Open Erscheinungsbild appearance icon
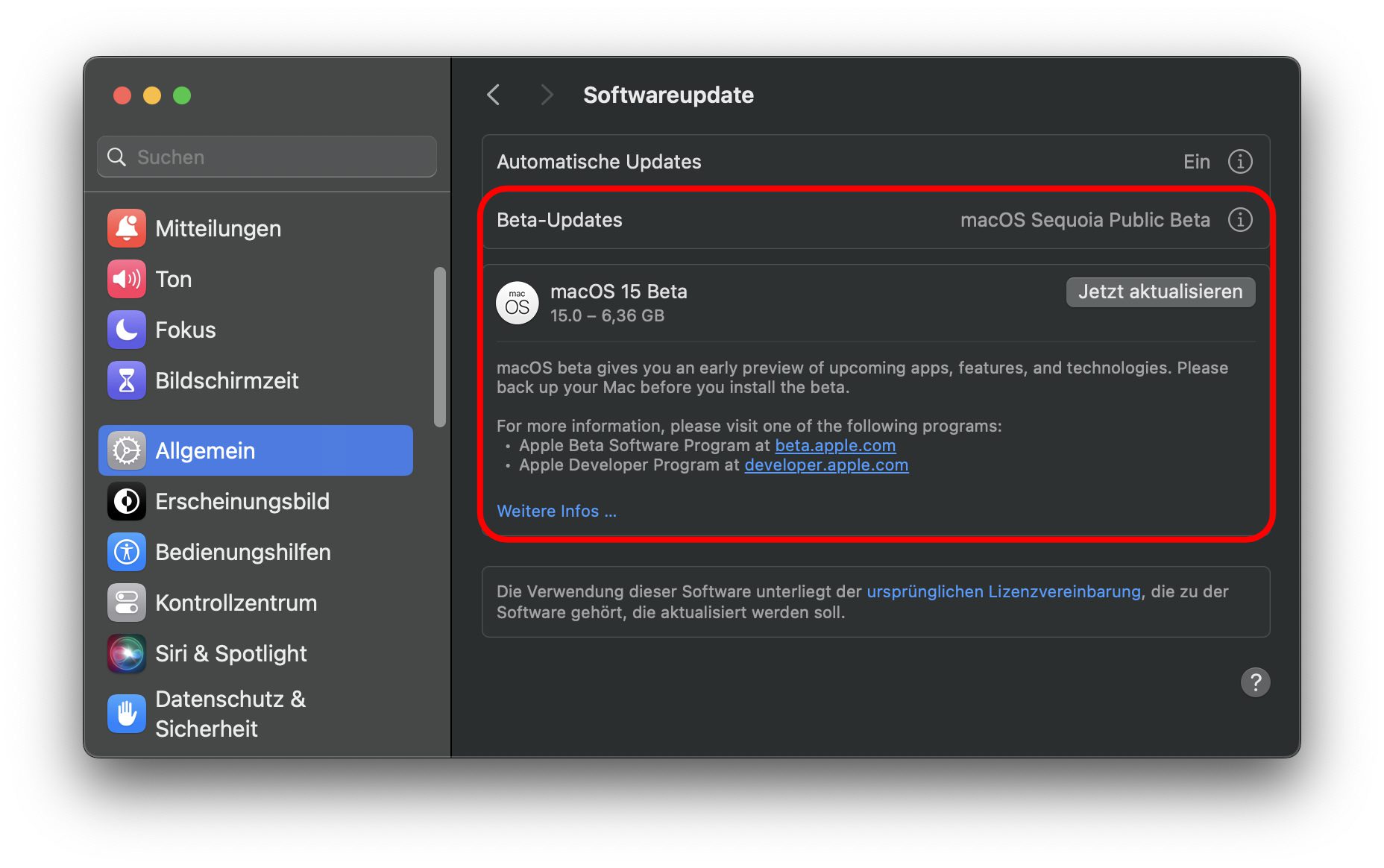Viewport: 1384px width, 868px height. (126, 501)
